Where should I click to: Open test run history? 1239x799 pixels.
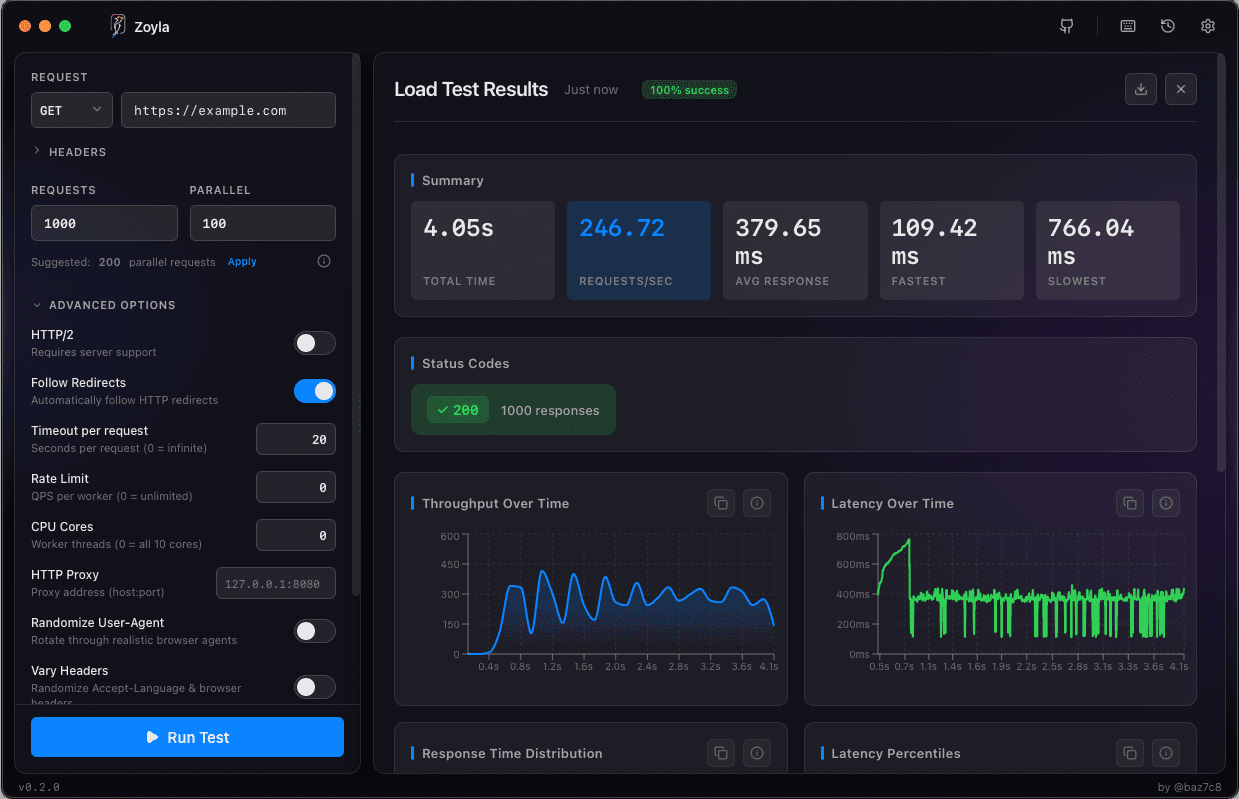click(x=1167, y=26)
